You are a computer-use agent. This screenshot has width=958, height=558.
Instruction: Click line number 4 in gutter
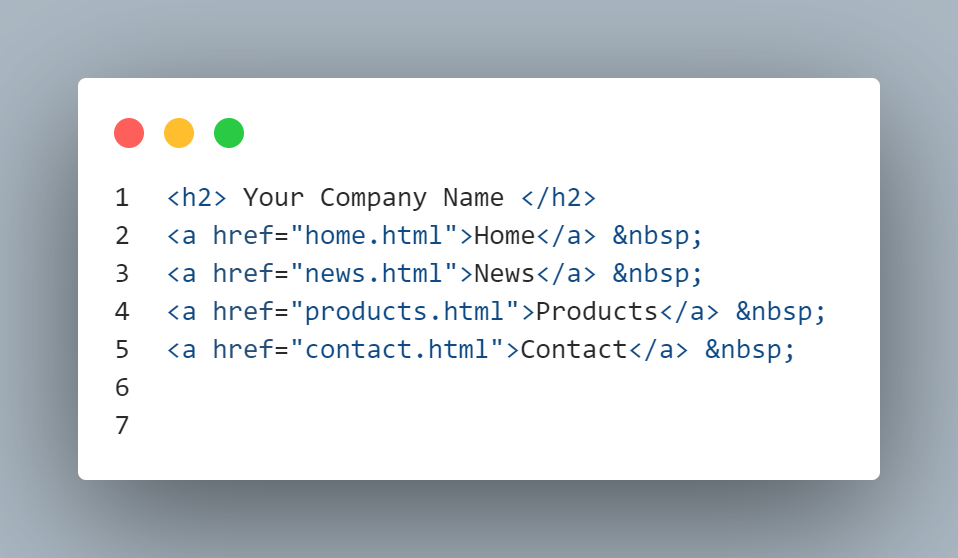click(x=122, y=312)
